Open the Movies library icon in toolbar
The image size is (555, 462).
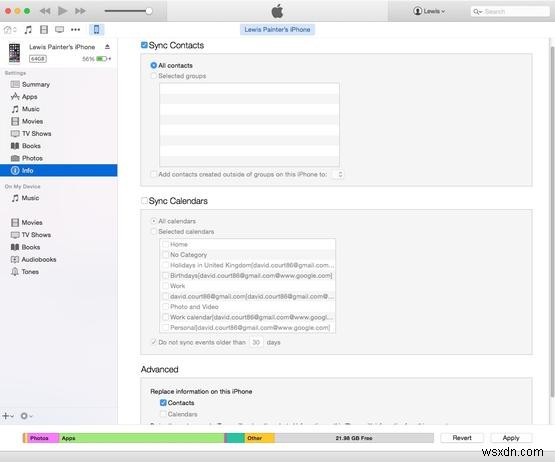(x=44, y=30)
